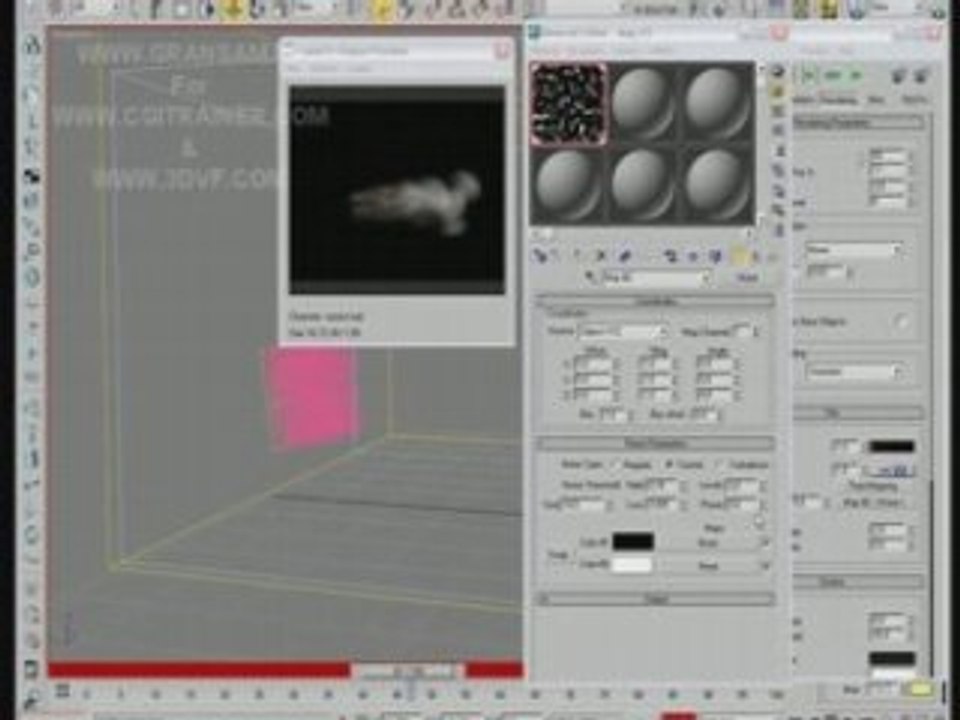Click Make Material Copy icon
Screen dimensions: 960x720
[x=624, y=256]
